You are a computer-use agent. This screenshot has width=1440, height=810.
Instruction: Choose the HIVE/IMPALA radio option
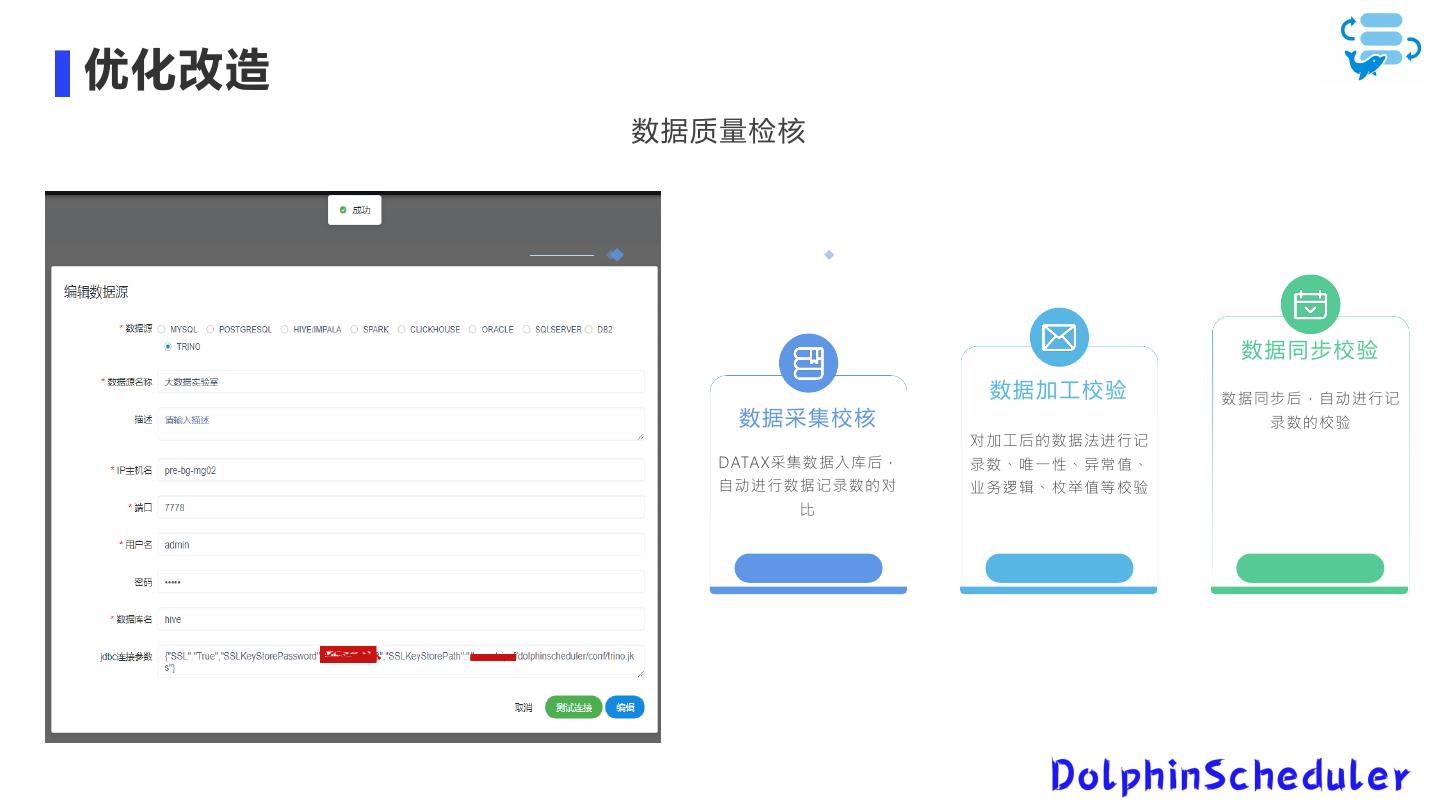point(285,329)
